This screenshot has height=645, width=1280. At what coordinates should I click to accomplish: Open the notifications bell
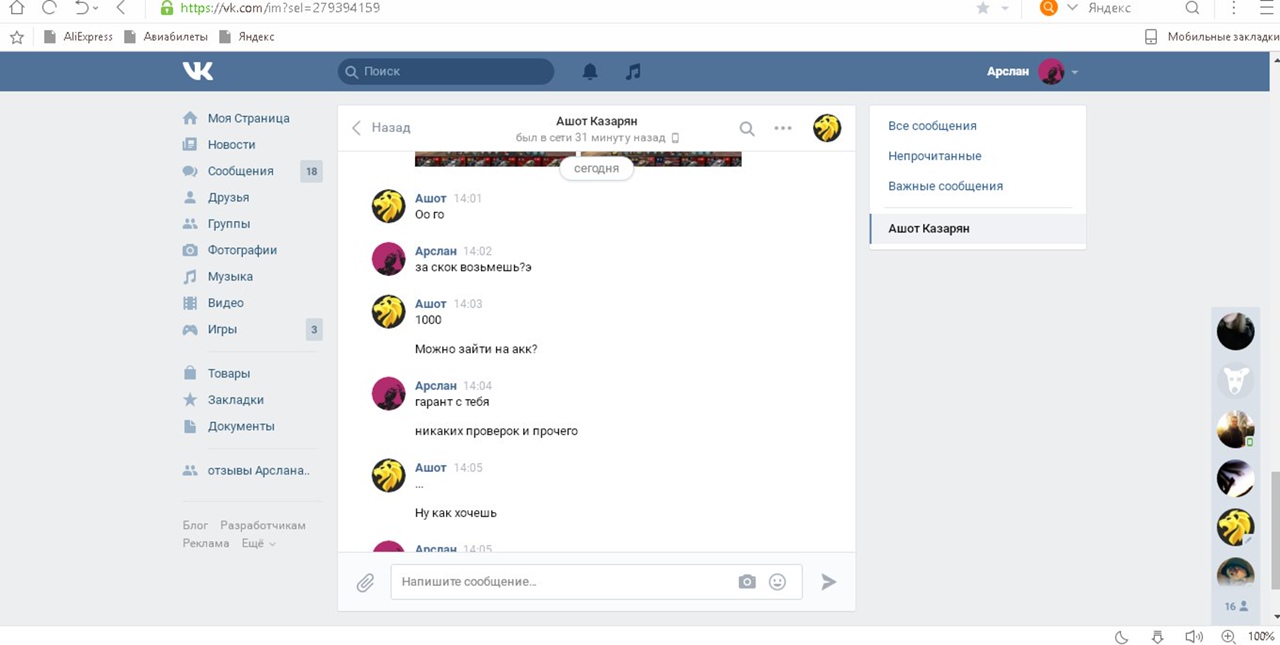click(590, 71)
